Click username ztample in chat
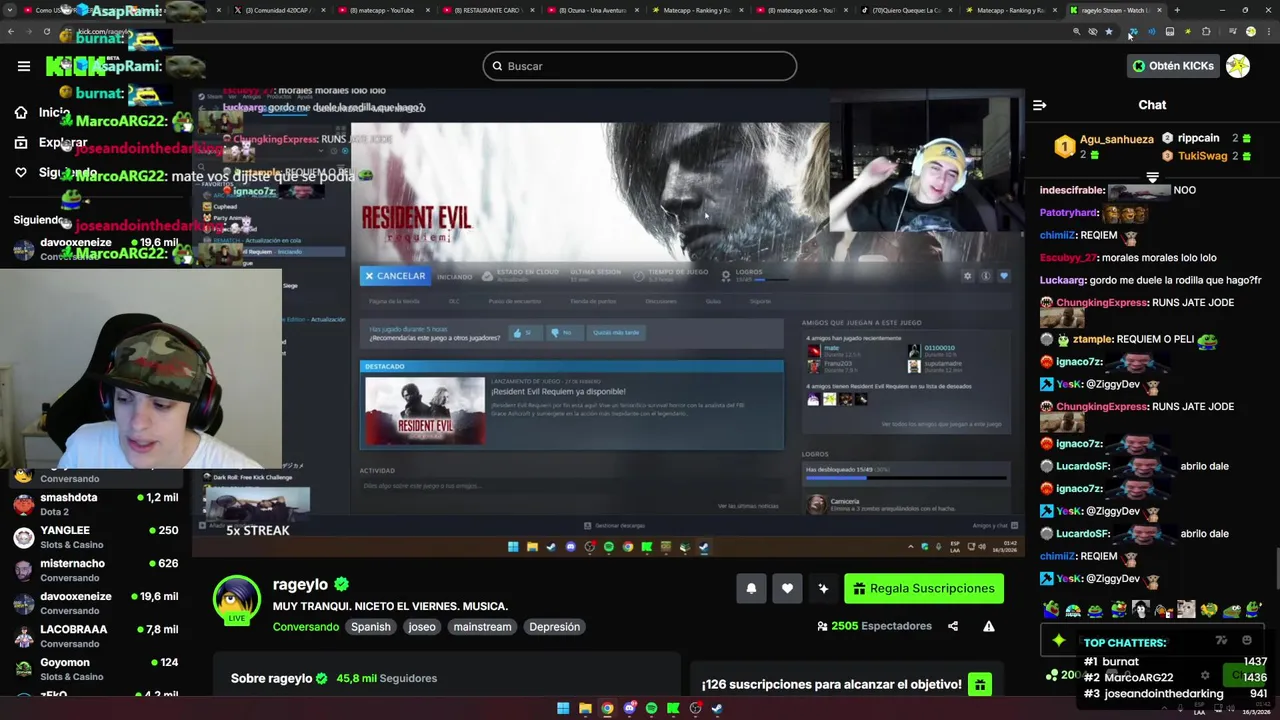1280x720 pixels. [x=1092, y=340]
